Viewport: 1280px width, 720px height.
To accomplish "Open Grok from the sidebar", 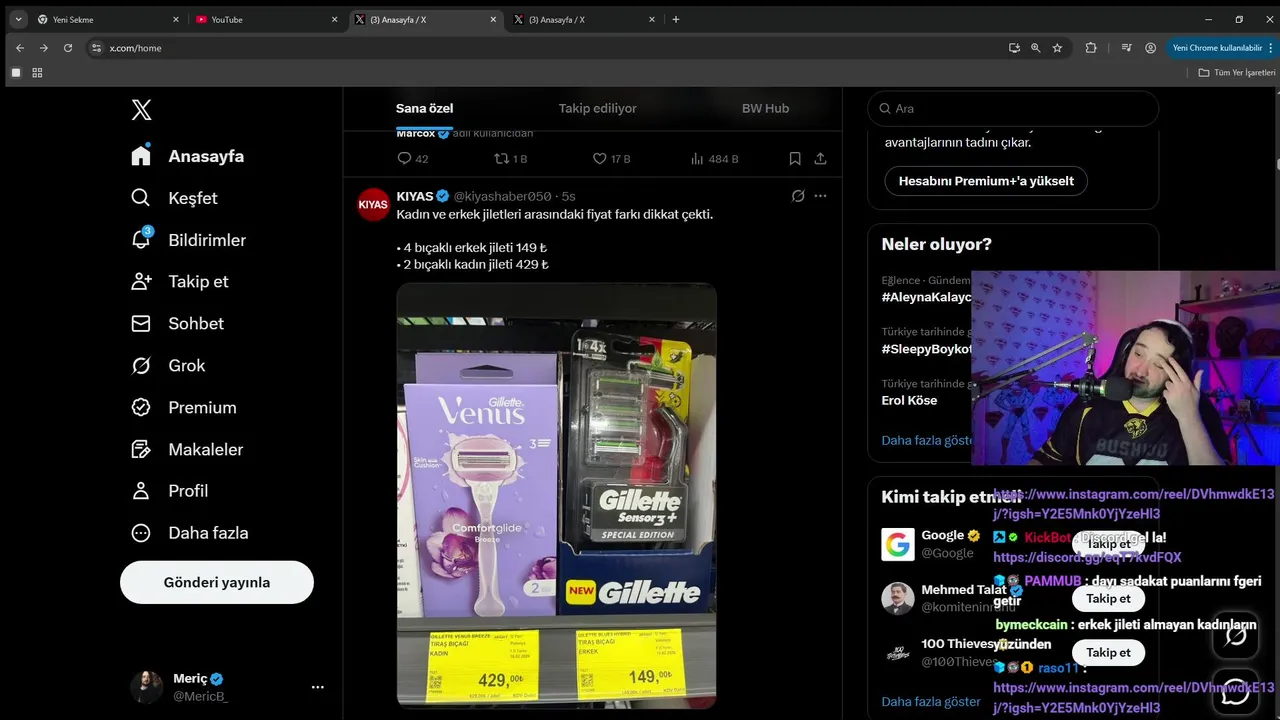I will 169,365.
